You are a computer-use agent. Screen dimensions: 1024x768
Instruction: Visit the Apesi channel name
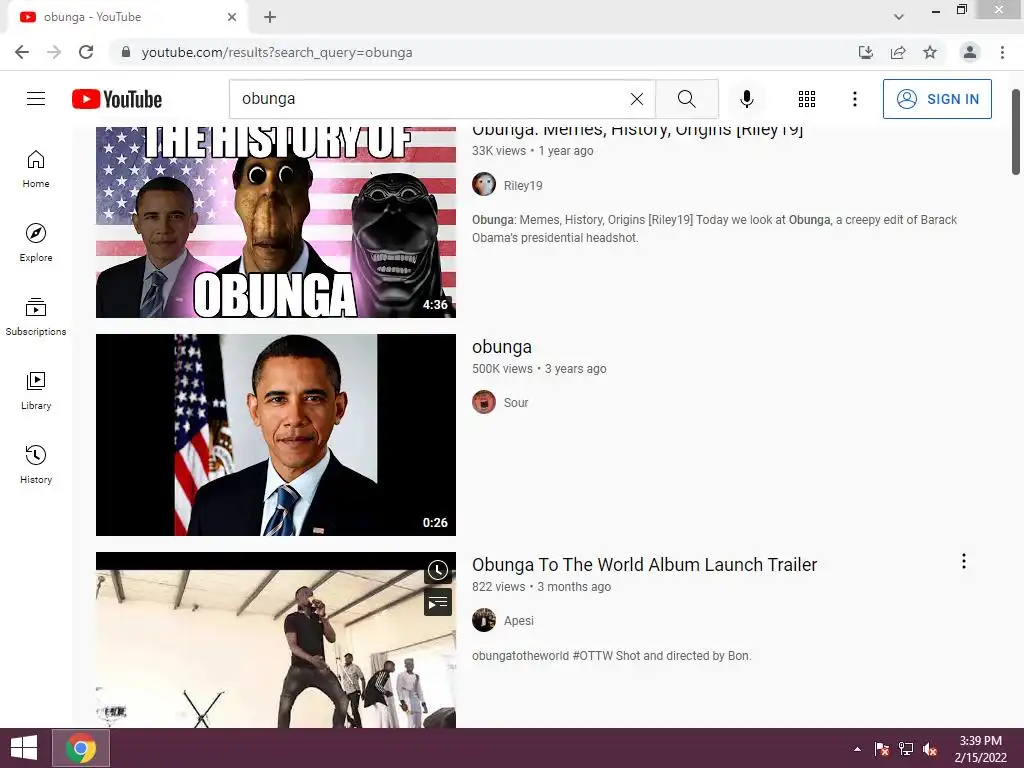point(519,620)
